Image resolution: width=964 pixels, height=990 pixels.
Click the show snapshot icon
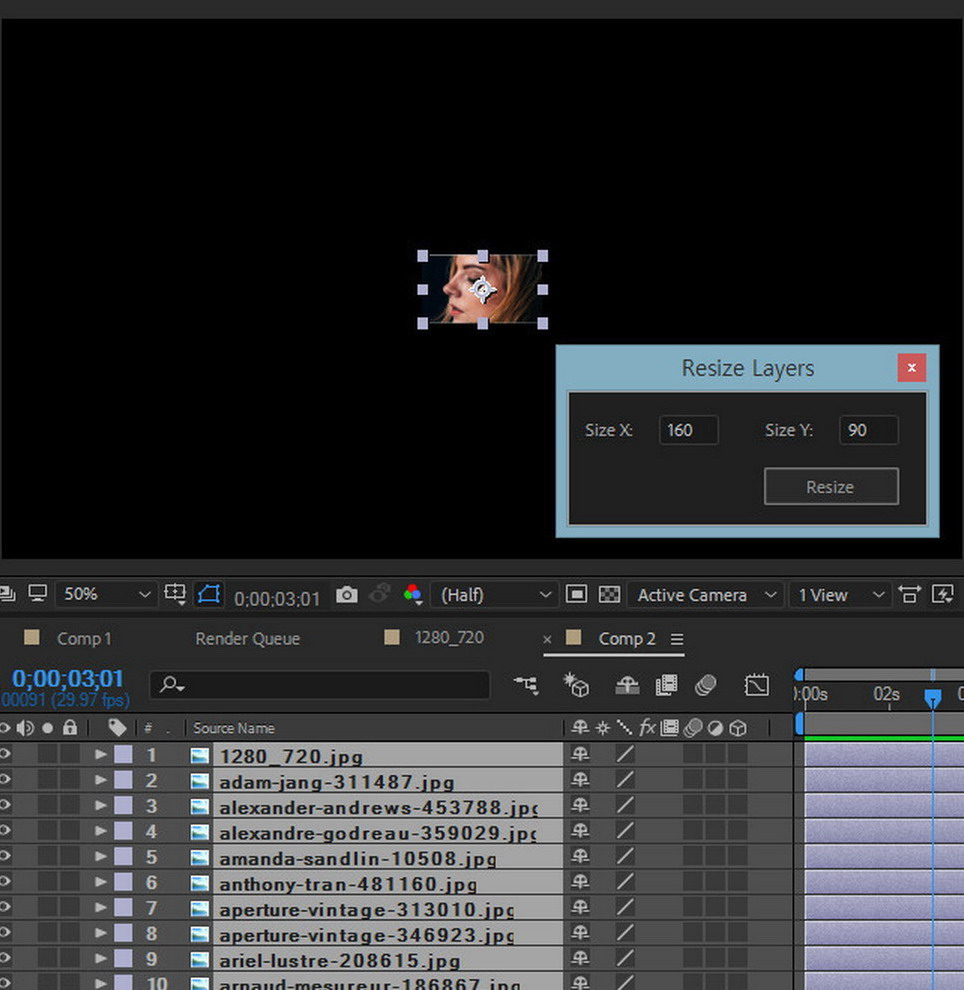pyautogui.click(x=380, y=594)
